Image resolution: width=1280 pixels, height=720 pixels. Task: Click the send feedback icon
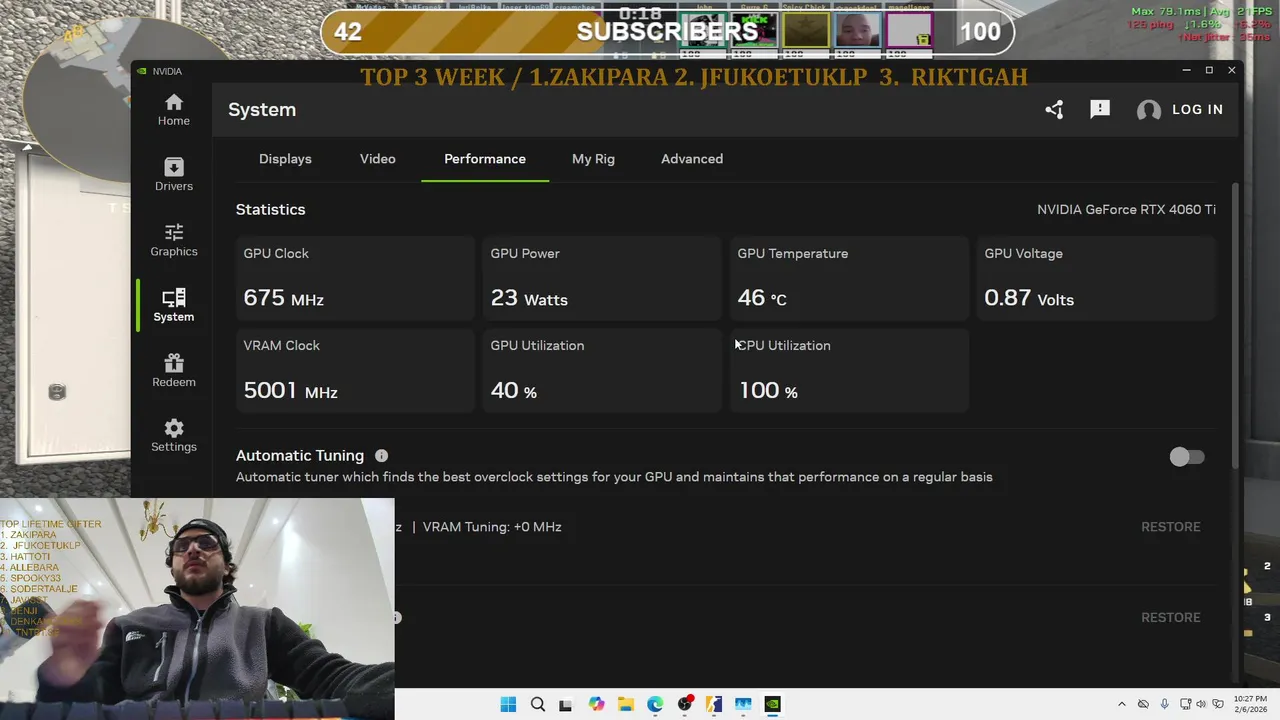coord(1100,110)
